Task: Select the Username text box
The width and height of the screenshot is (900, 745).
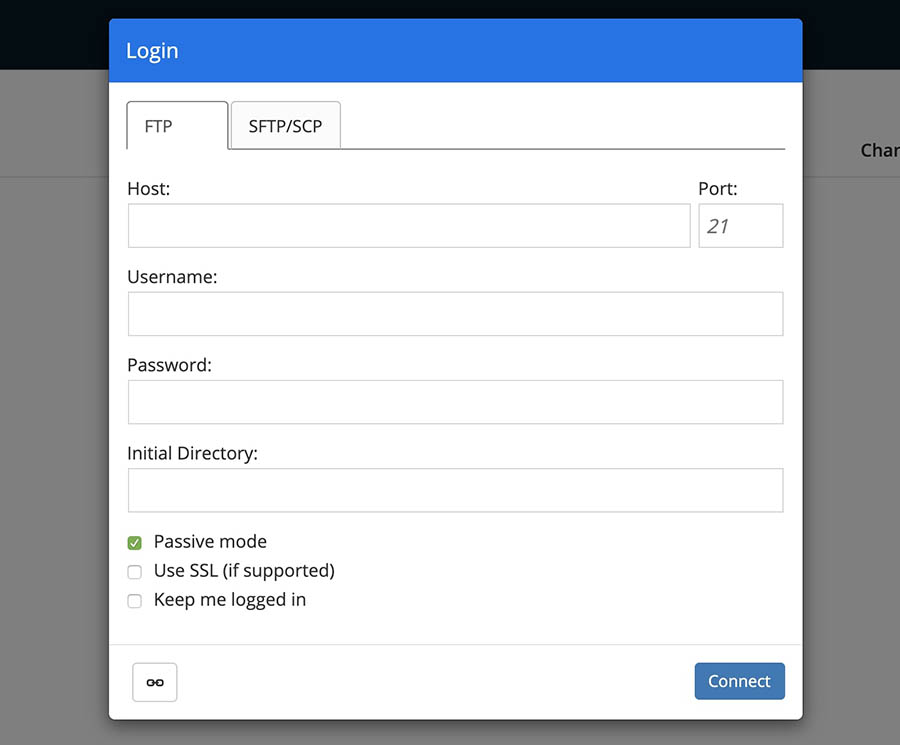Action: pyautogui.click(x=455, y=314)
